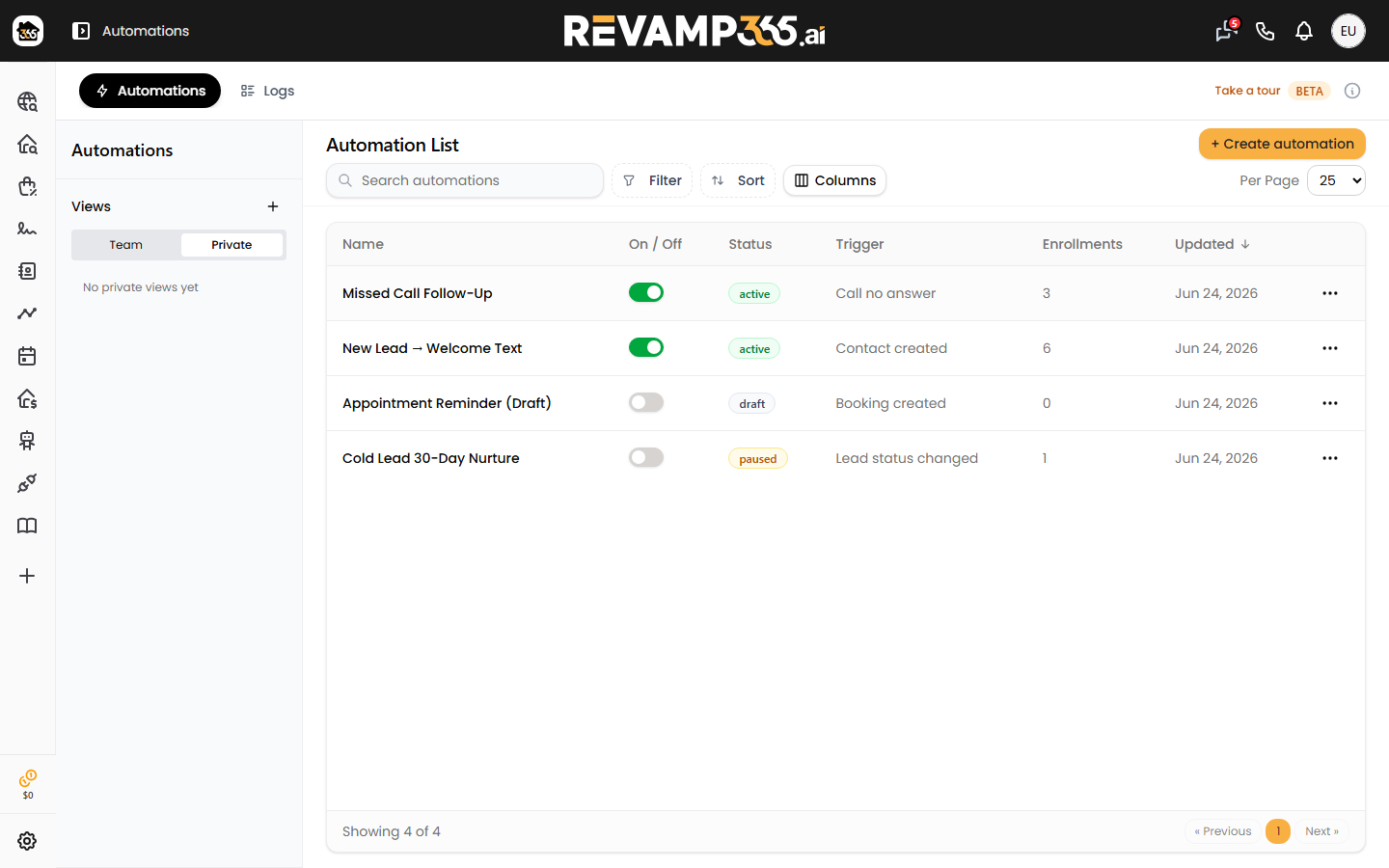Open actions menu for Cold Lead Nurture

point(1330,458)
